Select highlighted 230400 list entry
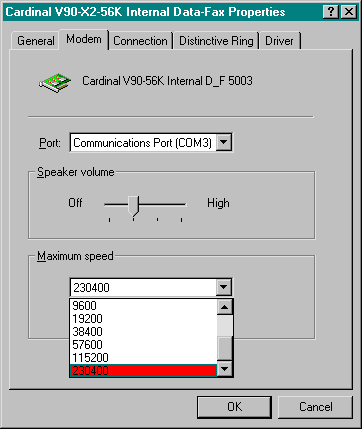 [143, 370]
